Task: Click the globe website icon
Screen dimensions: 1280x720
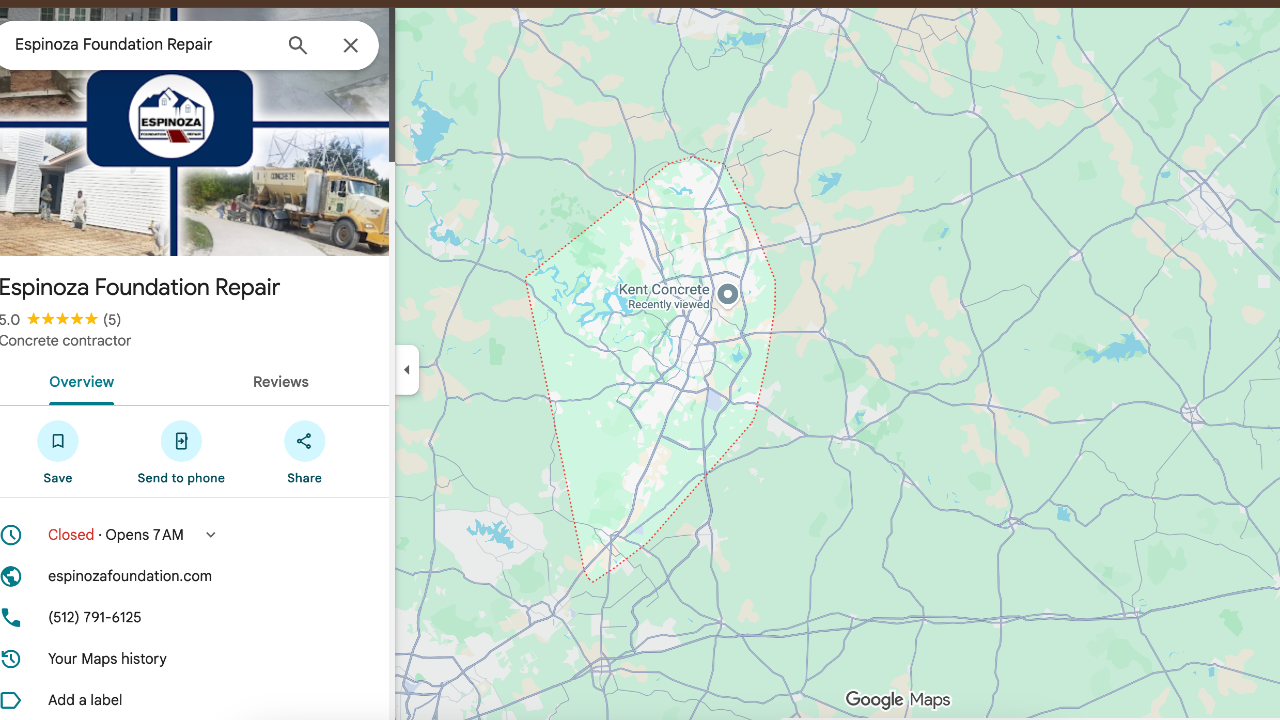Action: click(11, 576)
